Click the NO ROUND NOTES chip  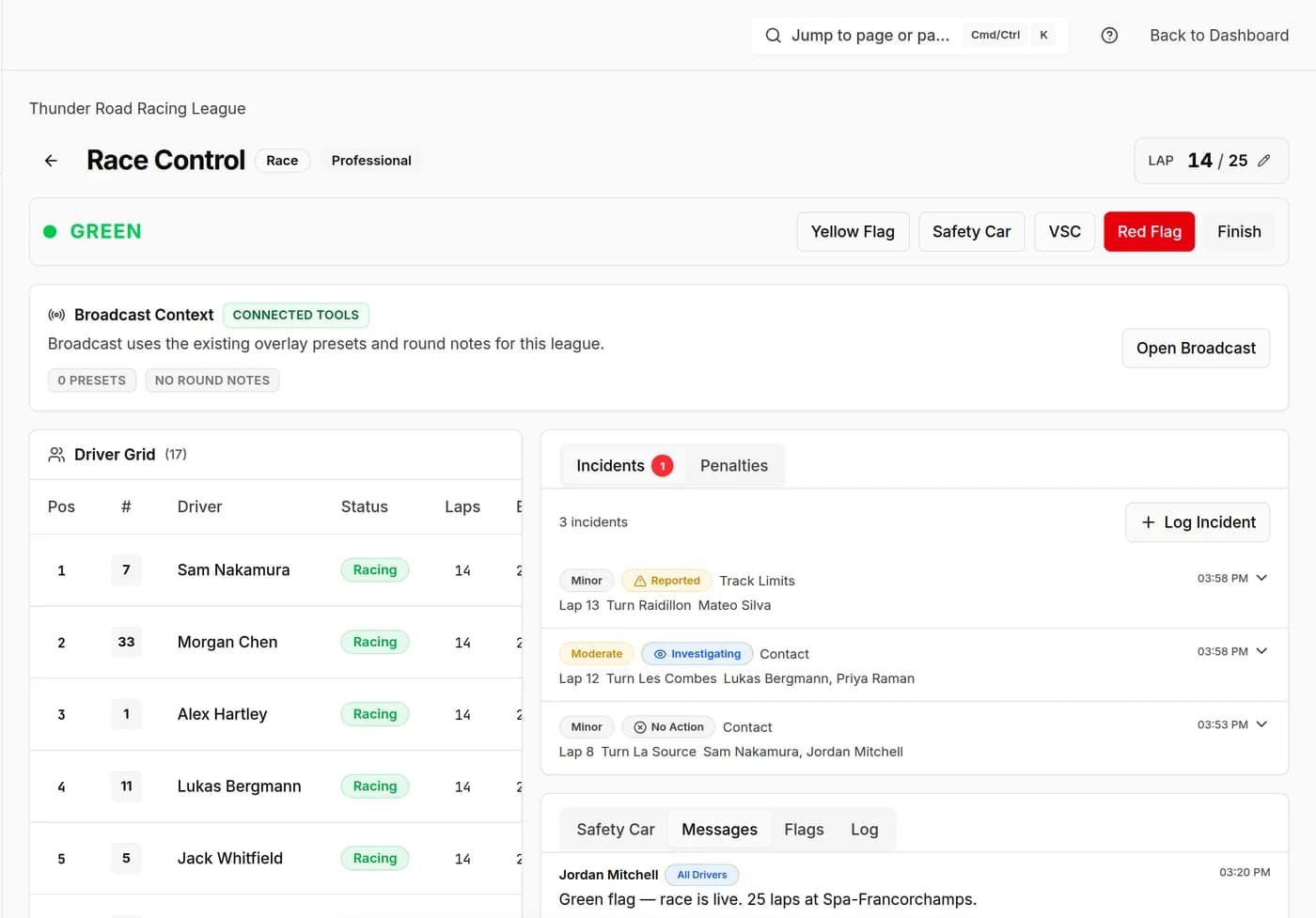pos(212,381)
